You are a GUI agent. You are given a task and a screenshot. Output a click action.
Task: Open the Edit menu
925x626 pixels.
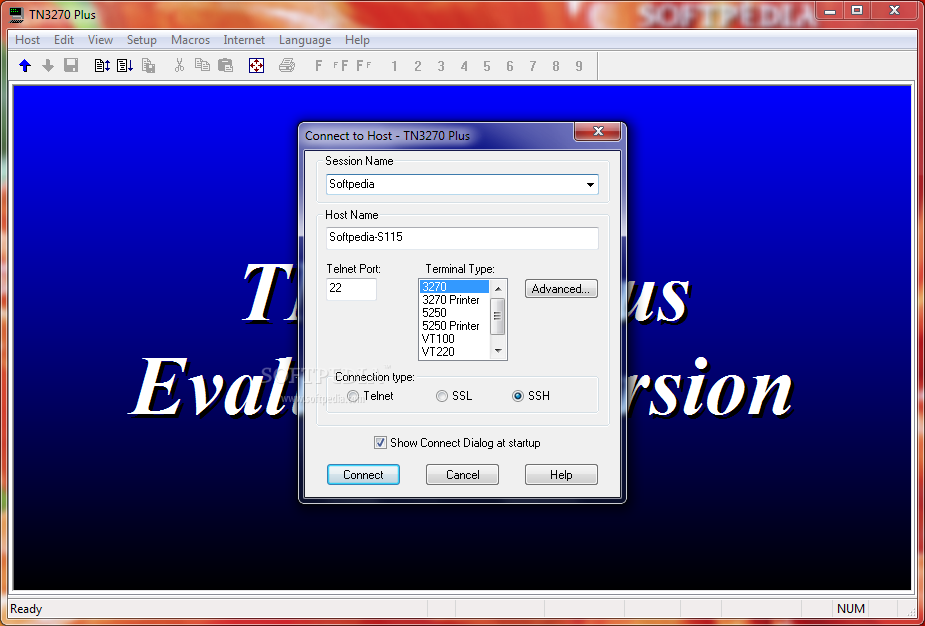tap(64, 40)
